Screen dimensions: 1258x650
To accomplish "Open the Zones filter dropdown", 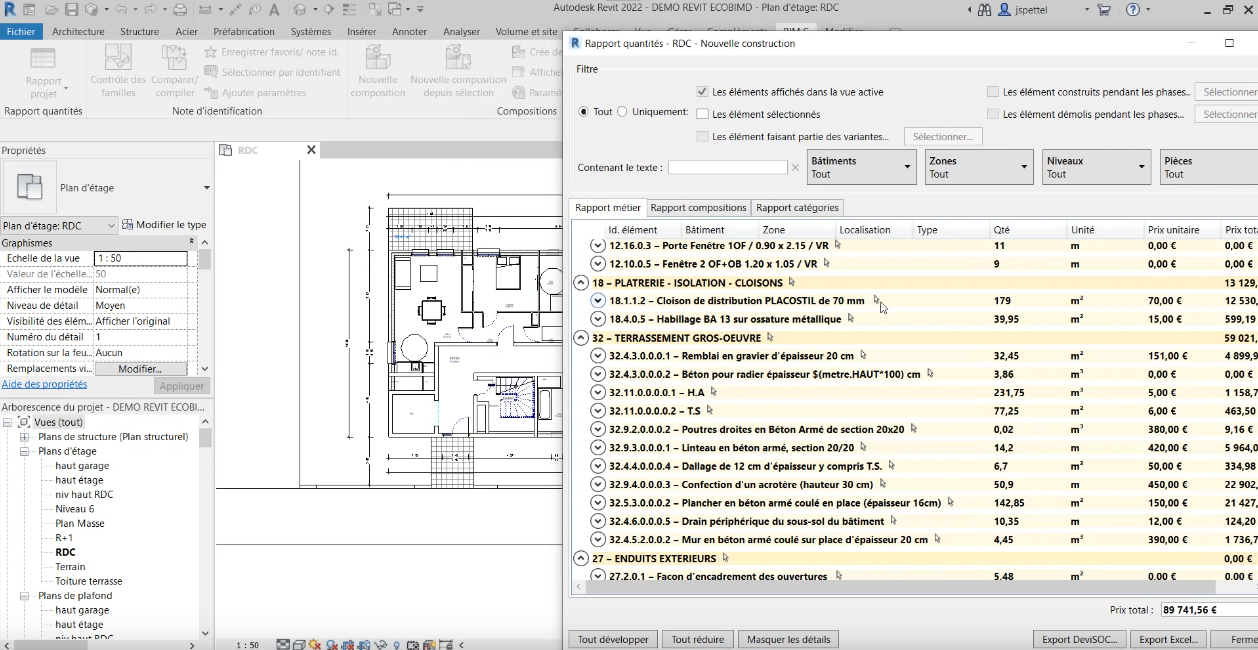I will tap(979, 167).
